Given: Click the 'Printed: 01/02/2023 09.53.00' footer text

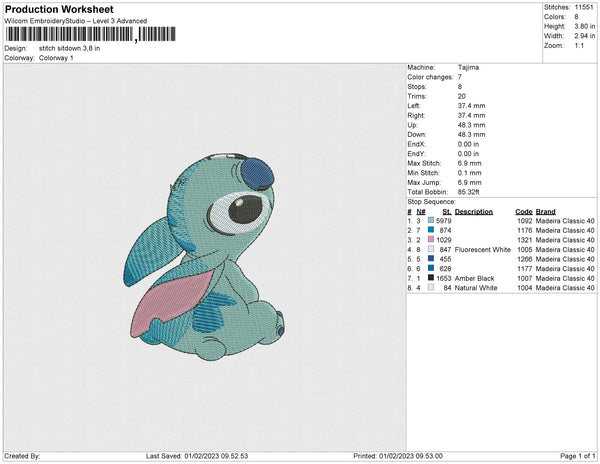Looking at the screenshot, I should tap(398, 456).
